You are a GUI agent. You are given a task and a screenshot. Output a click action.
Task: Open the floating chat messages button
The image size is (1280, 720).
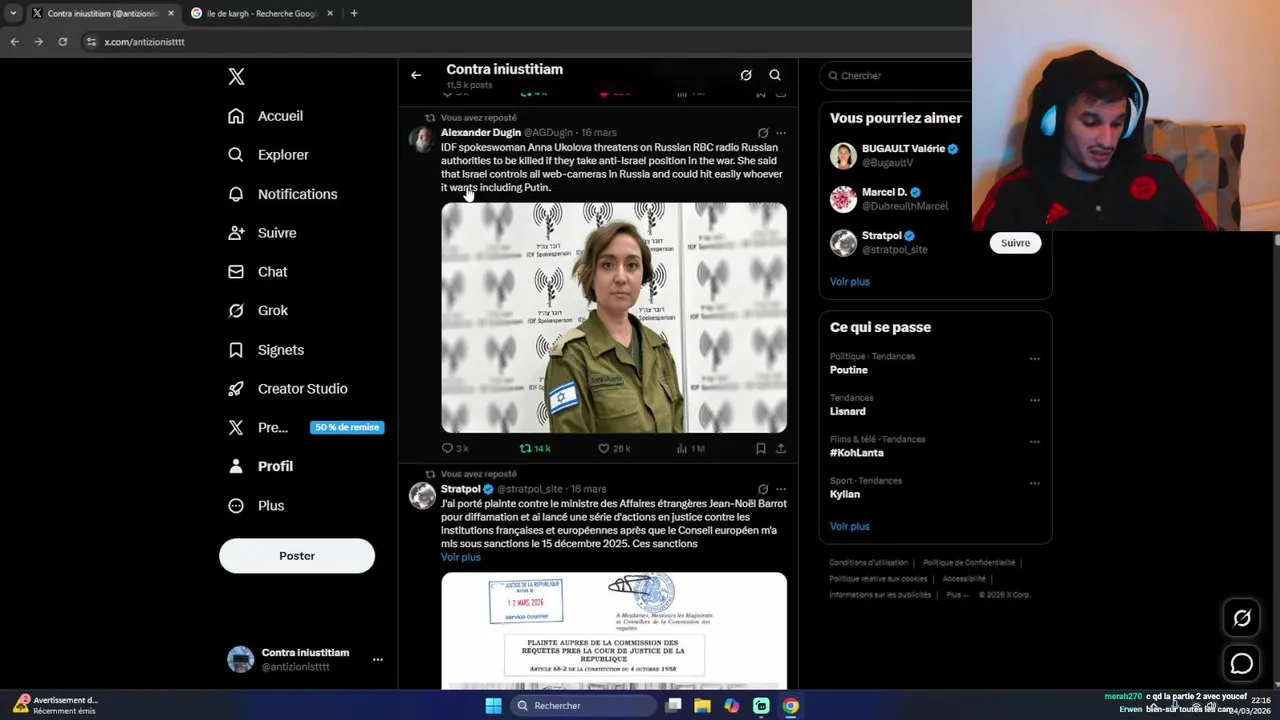[x=1242, y=663]
